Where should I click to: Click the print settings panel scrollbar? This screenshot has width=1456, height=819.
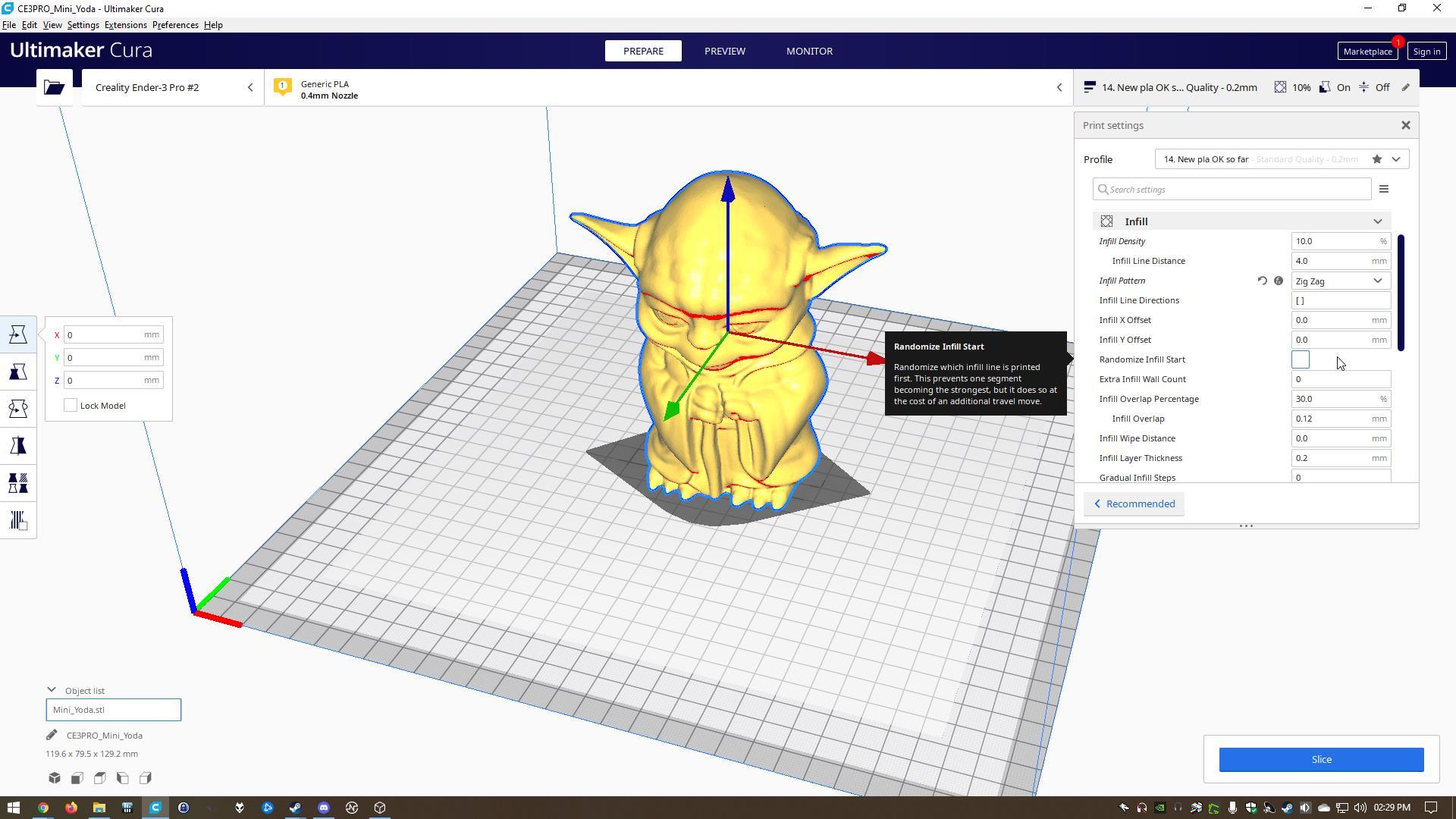pos(1401,293)
